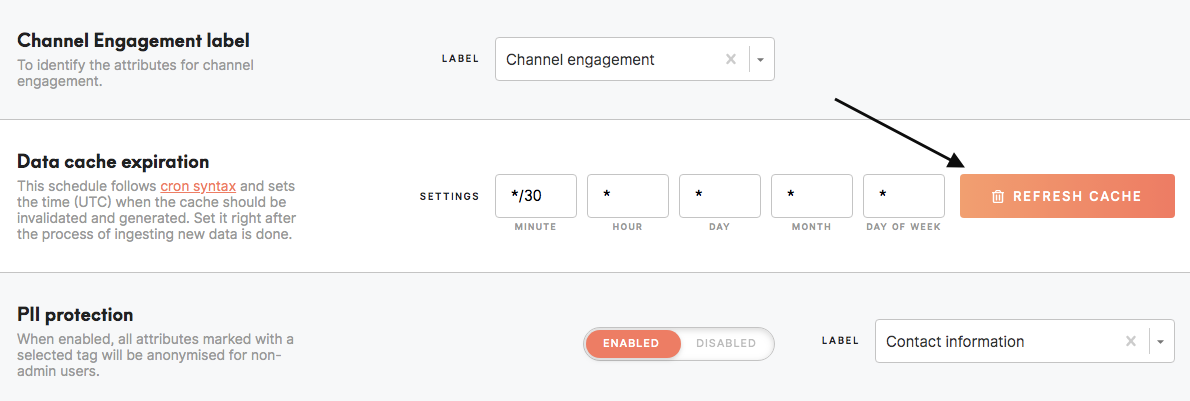Click the SETTINGS label text
The width and height of the screenshot is (1190, 401).
(450, 197)
